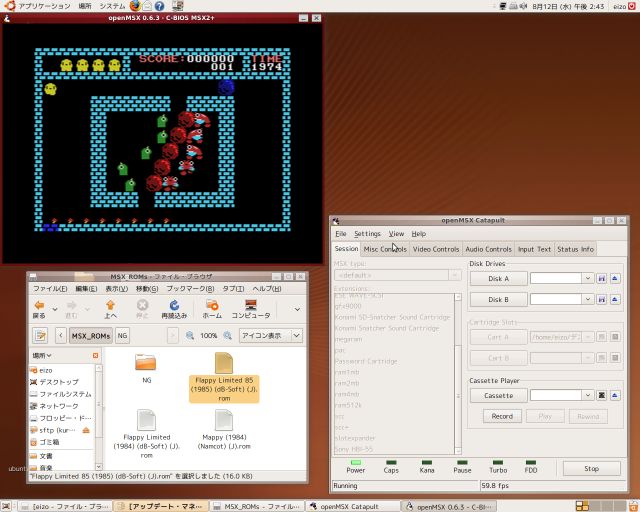Click the show desktop icon in bottom panel
This screenshot has height=512, width=640.
pos(6,506)
